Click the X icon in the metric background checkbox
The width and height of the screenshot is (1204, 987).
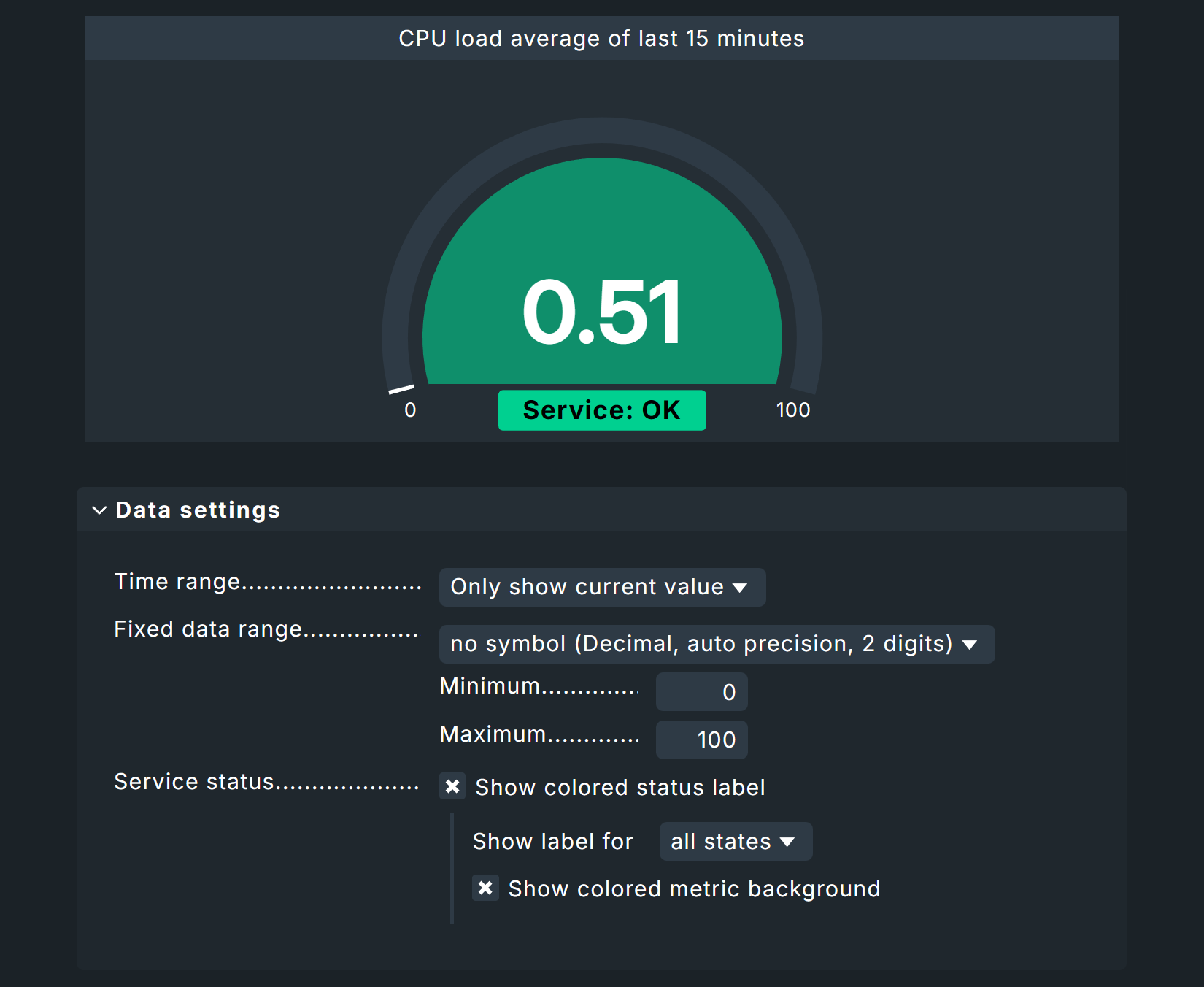pos(485,888)
